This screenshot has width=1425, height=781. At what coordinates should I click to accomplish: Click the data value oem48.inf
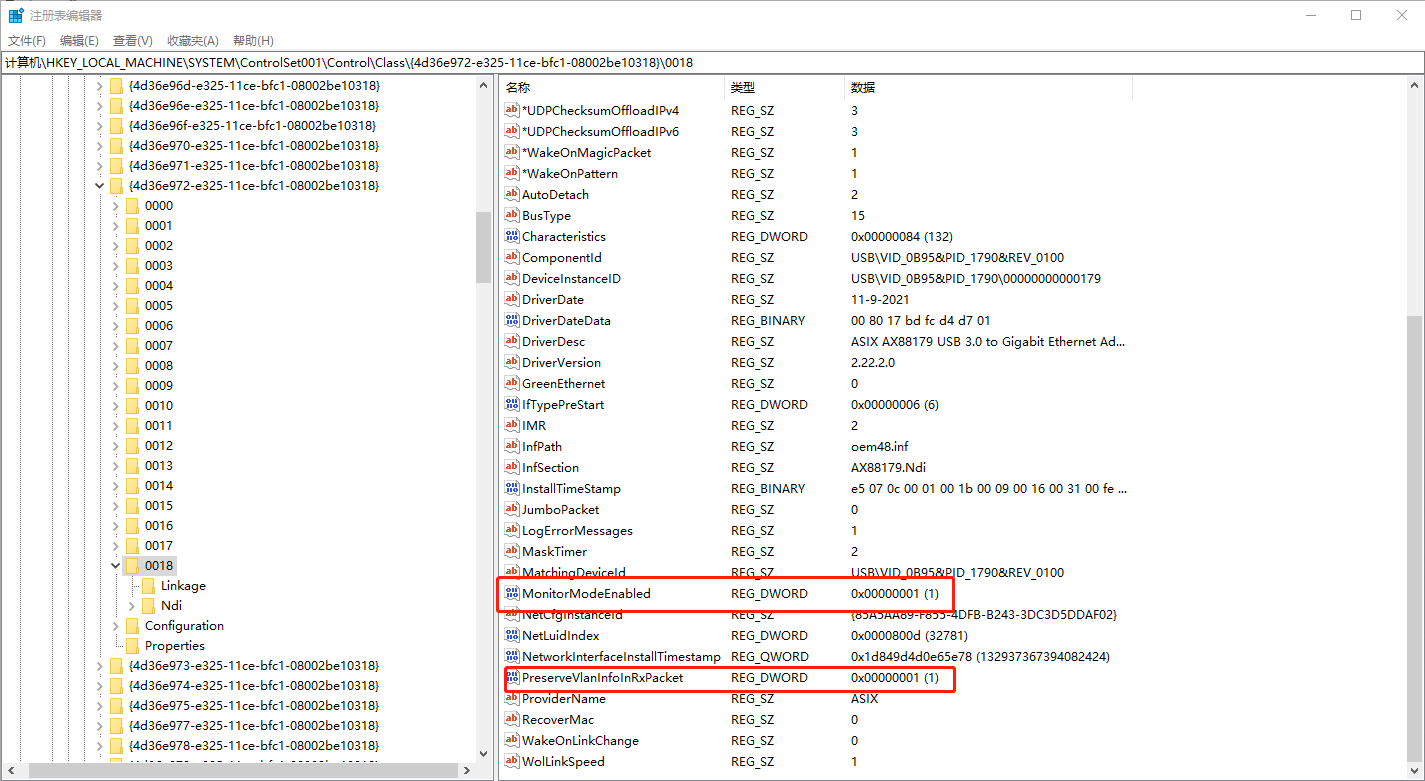coord(880,446)
